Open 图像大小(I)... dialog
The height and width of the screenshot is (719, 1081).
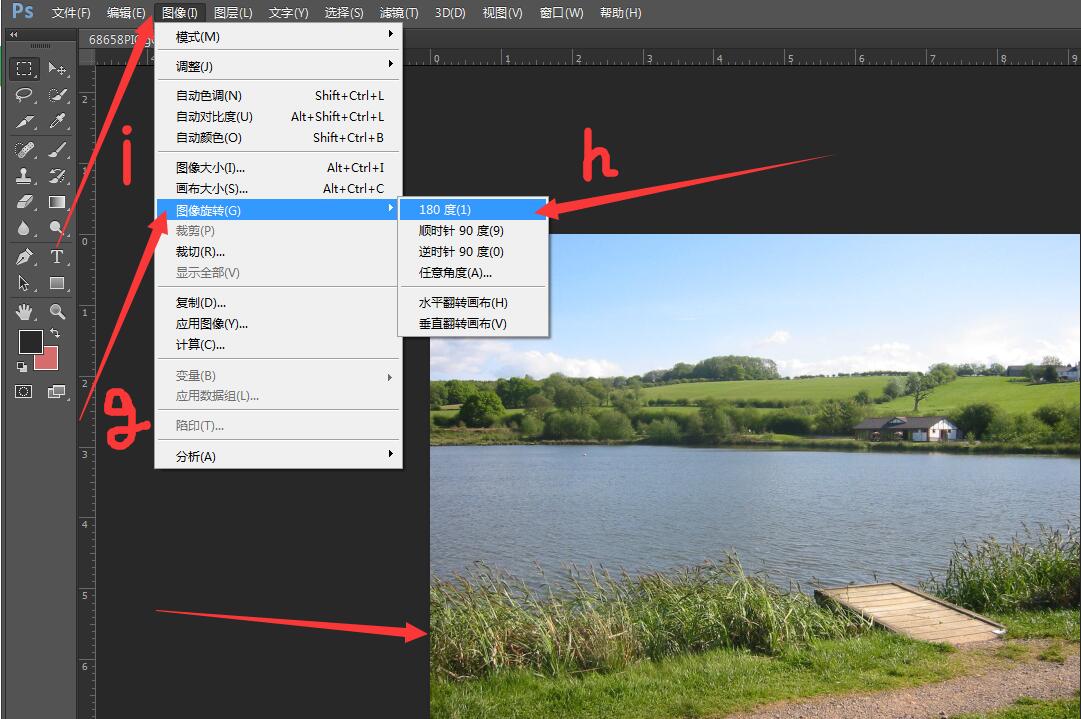[279, 168]
